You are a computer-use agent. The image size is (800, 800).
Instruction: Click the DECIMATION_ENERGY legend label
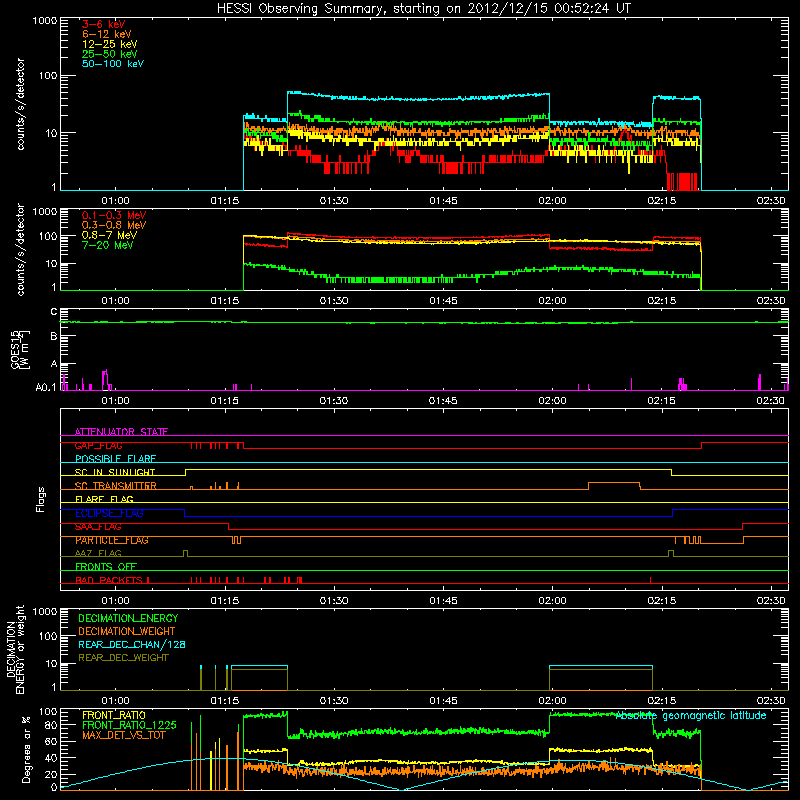click(x=128, y=618)
